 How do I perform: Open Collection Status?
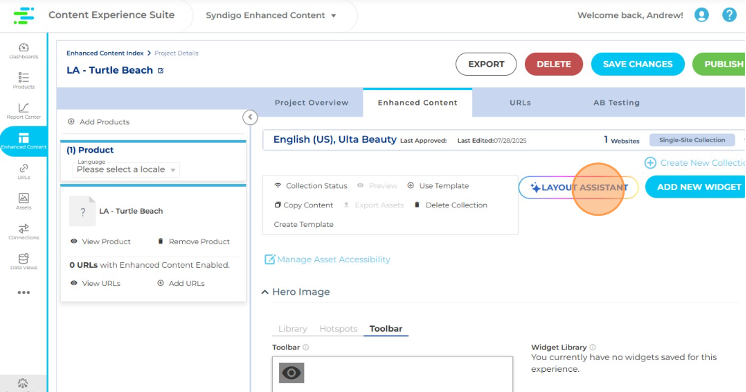pos(311,186)
